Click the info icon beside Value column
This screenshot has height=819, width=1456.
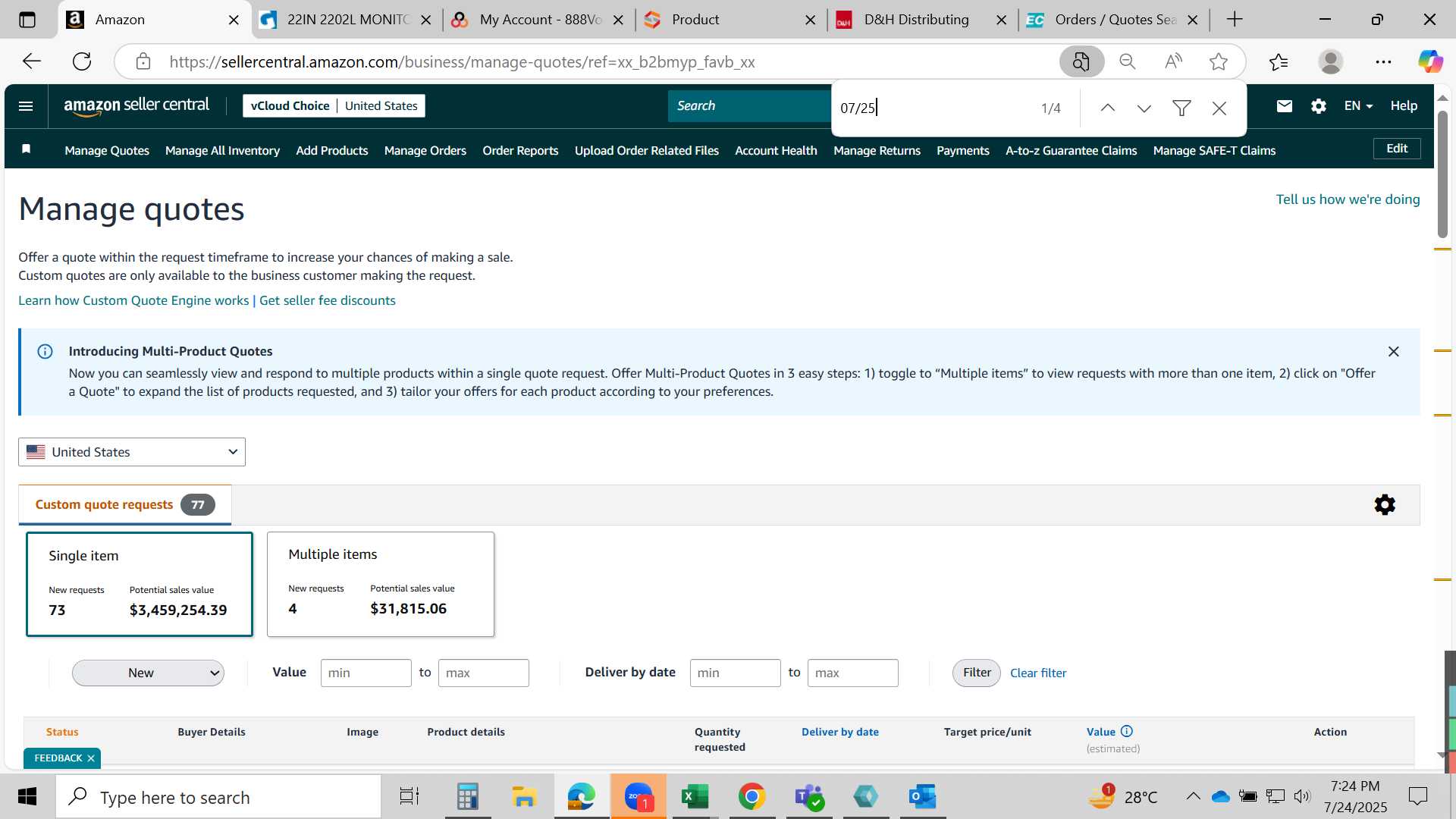pos(1127,732)
